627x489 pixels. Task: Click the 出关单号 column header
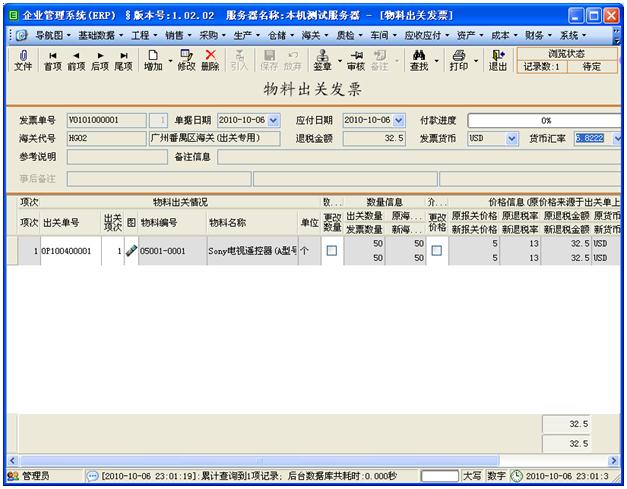[x=60, y=222]
